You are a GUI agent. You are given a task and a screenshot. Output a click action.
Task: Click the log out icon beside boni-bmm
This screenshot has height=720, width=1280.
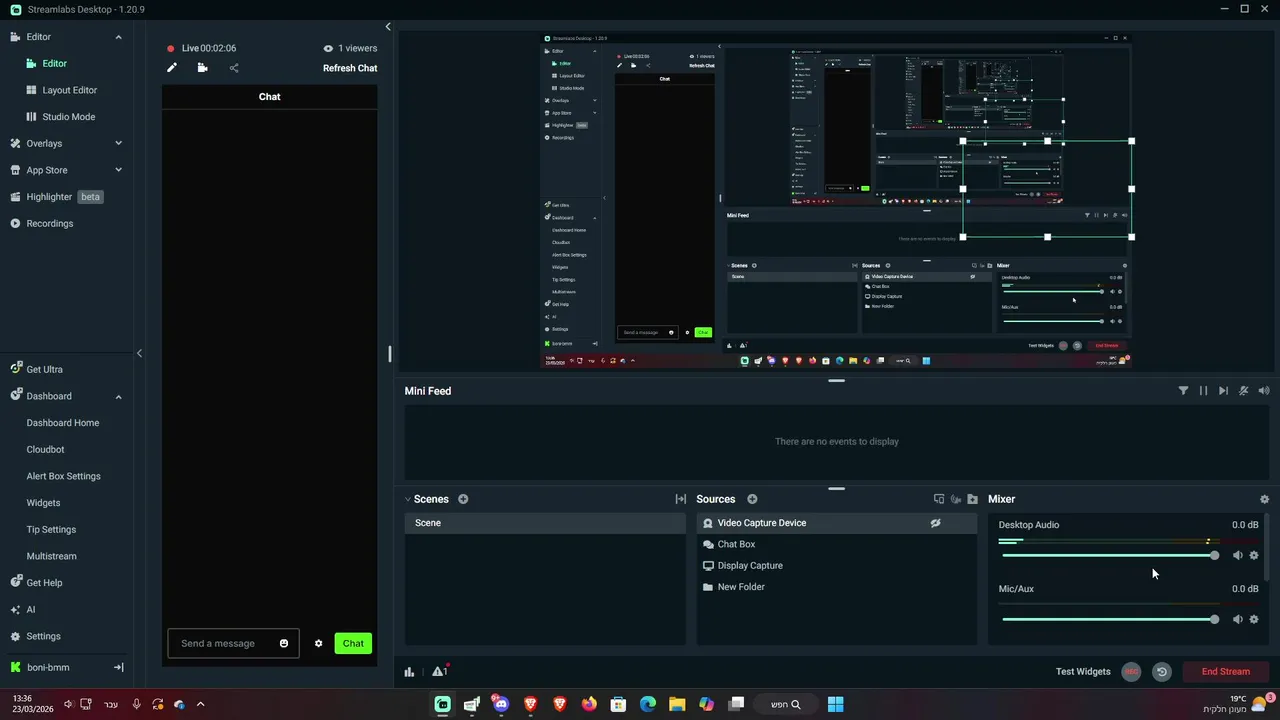click(118, 667)
